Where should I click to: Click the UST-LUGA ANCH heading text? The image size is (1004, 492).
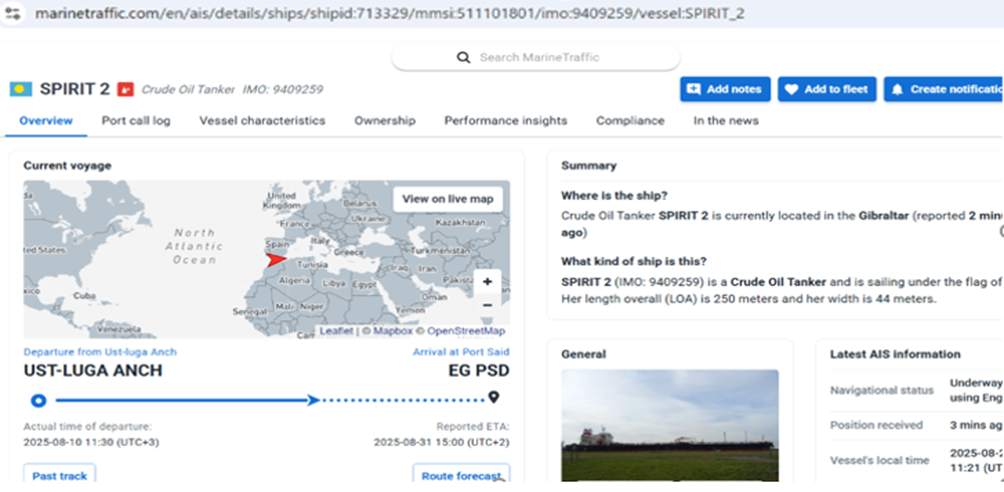coord(93,371)
